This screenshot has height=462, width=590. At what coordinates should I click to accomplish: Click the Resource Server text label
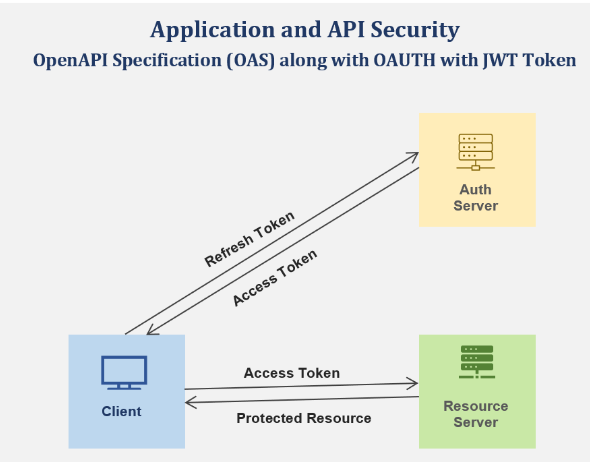(476, 414)
